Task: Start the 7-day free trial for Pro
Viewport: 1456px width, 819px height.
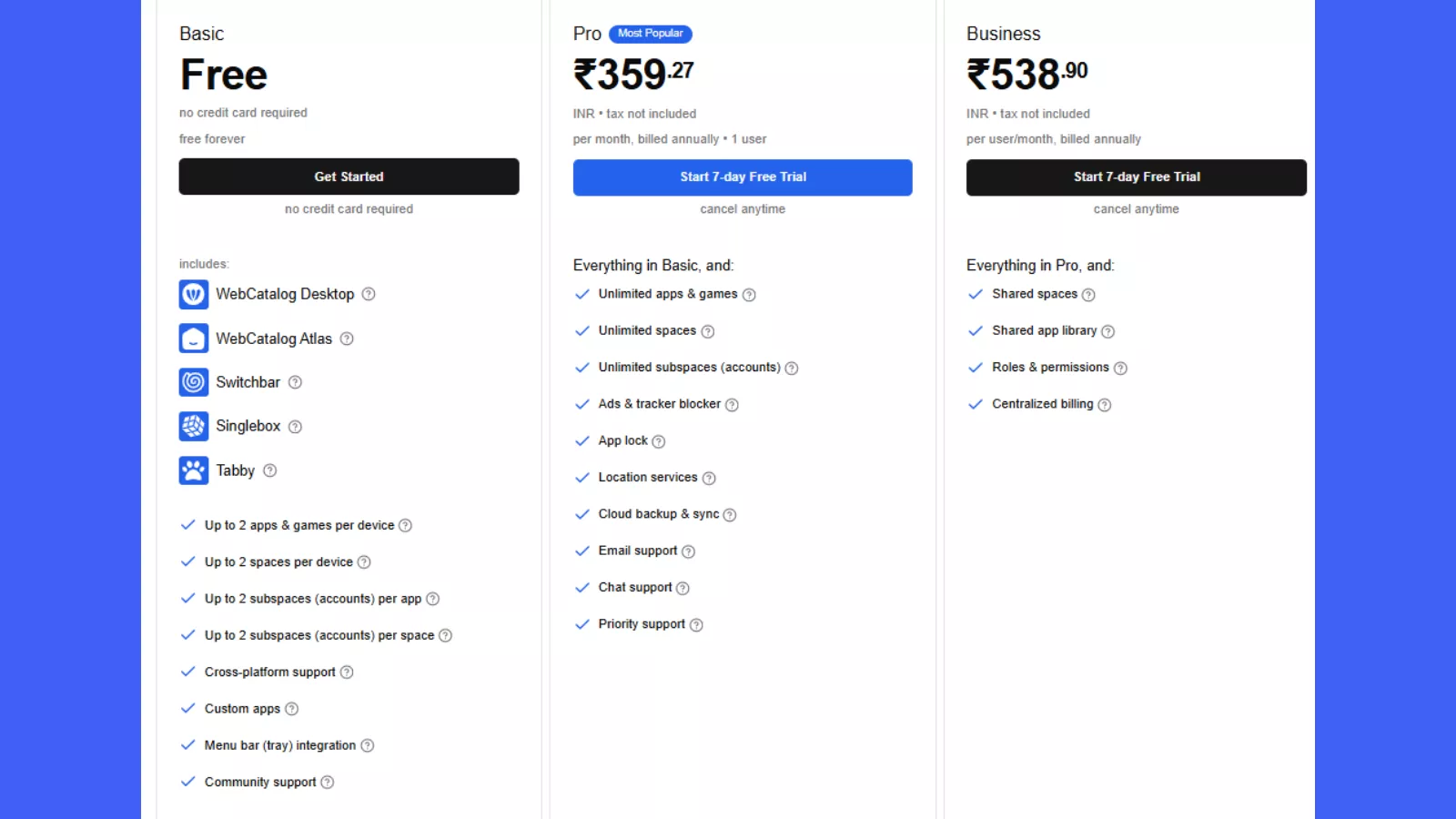Action: 743,177
